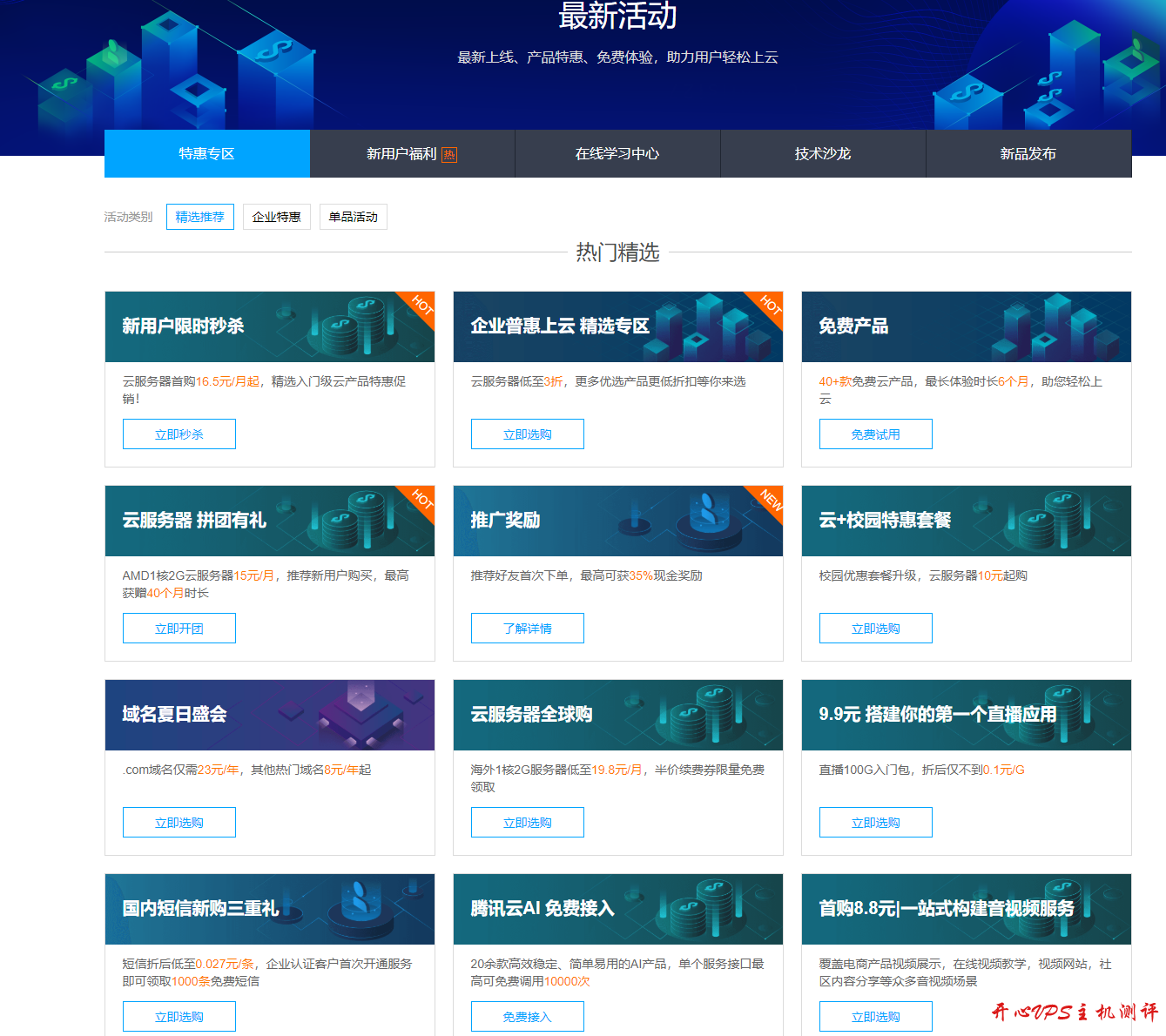Select the 精选推荐 category filter
The width and height of the screenshot is (1166, 1036).
200,217
